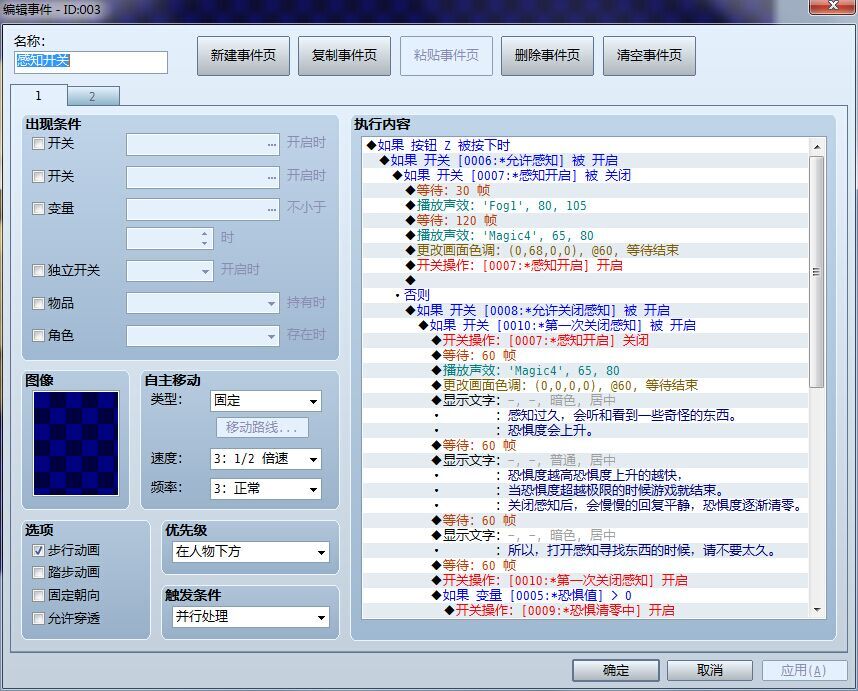Enable the 物品 condition checkbox

[x=38, y=303]
